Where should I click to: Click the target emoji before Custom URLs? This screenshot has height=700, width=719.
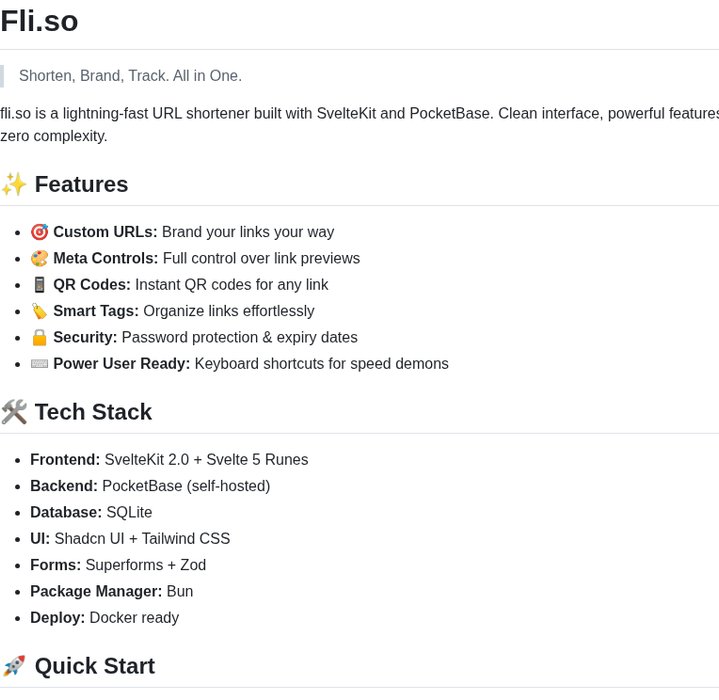[39, 232]
